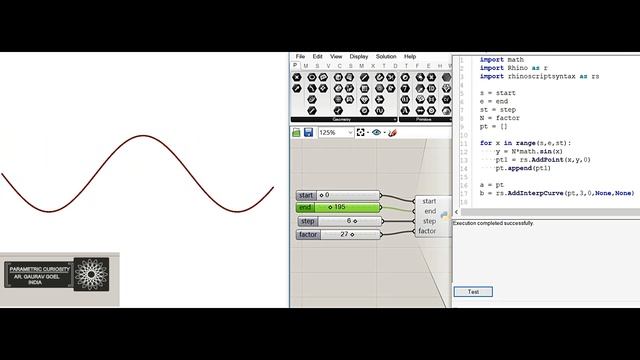Select the Vector parameter arrow icon below Point
The image size is (640, 360).
pyautogui.click(x=297, y=88)
